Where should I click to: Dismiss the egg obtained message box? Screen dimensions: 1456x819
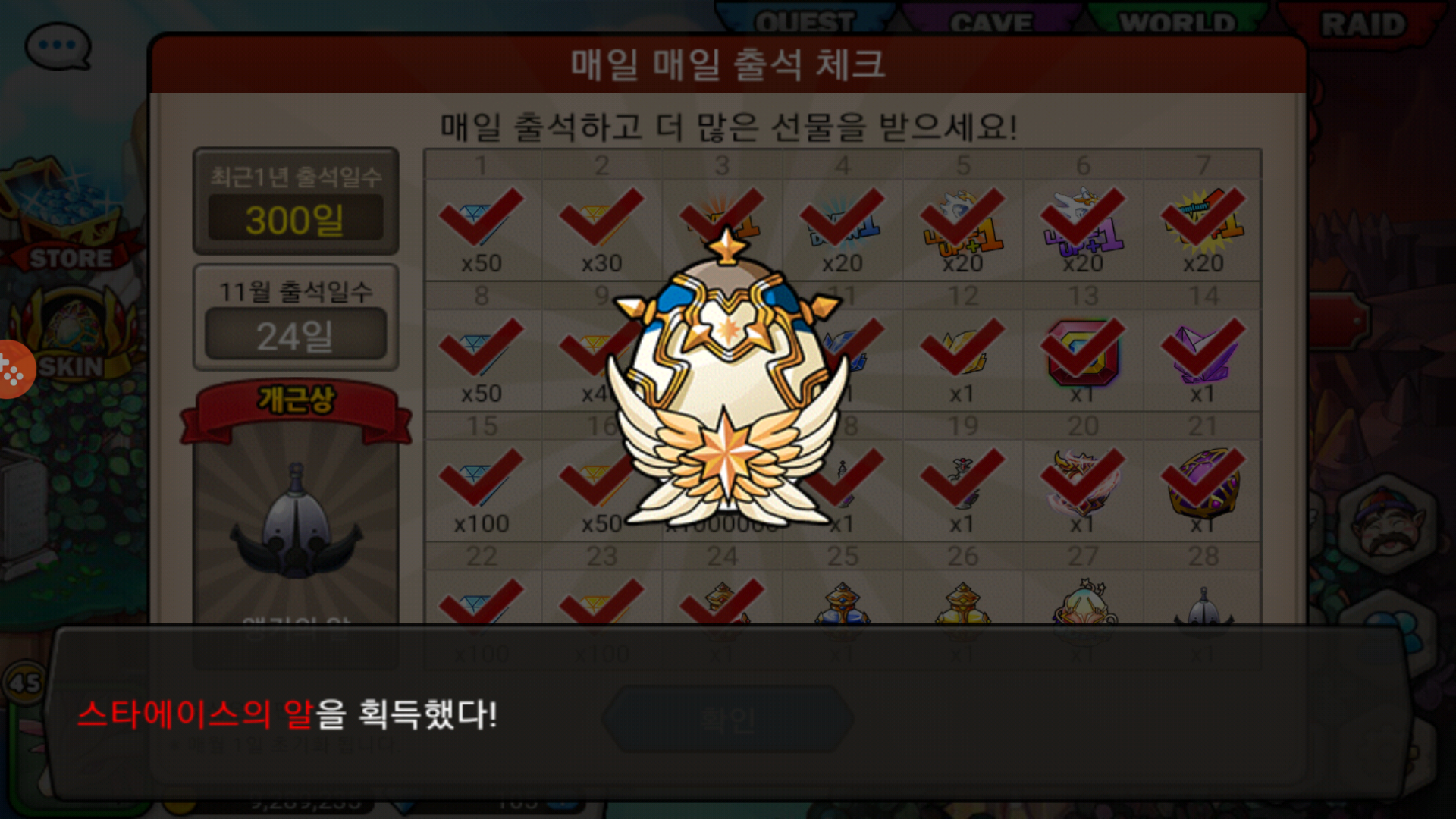pos(728,713)
